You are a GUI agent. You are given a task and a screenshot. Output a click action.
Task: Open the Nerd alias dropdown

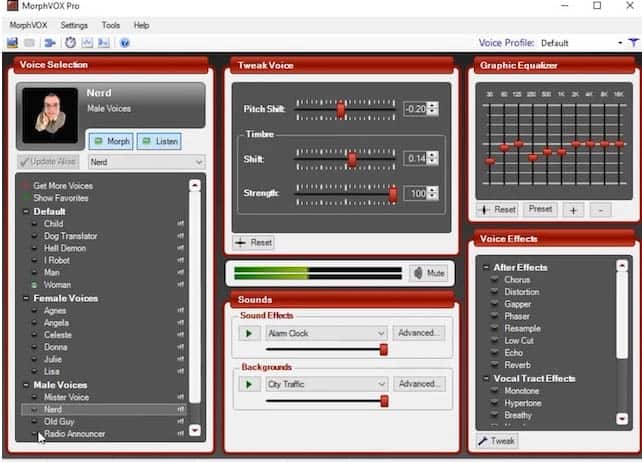(x=147, y=162)
